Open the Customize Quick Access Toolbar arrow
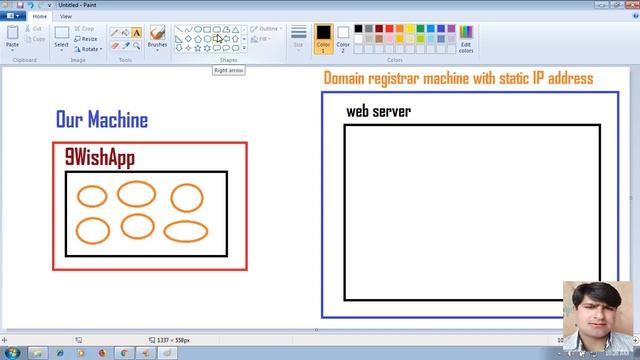Image resolution: width=640 pixels, height=360 pixels. coord(49,5)
